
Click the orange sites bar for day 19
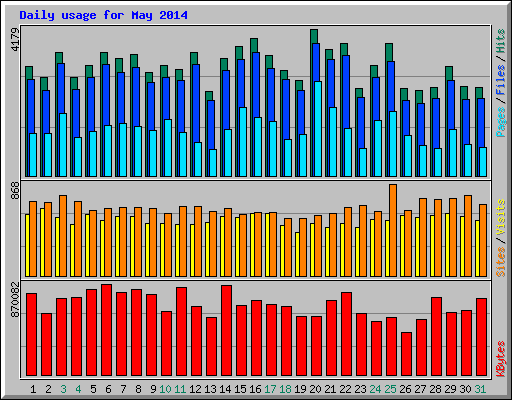(x=303, y=248)
